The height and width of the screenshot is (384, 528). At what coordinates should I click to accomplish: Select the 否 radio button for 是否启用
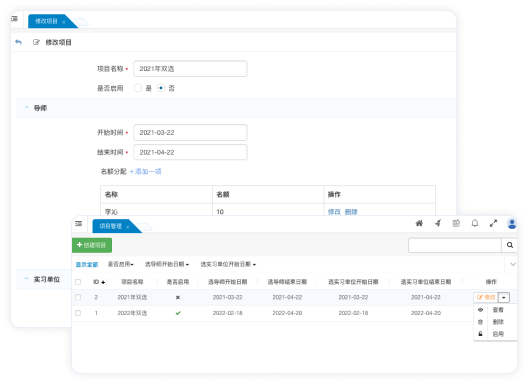tap(161, 88)
